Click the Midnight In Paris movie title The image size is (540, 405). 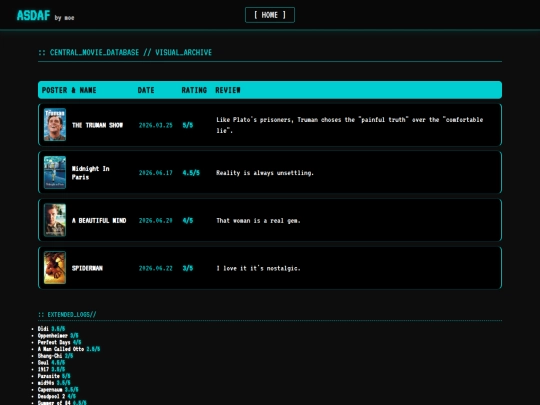pos(90,173)
